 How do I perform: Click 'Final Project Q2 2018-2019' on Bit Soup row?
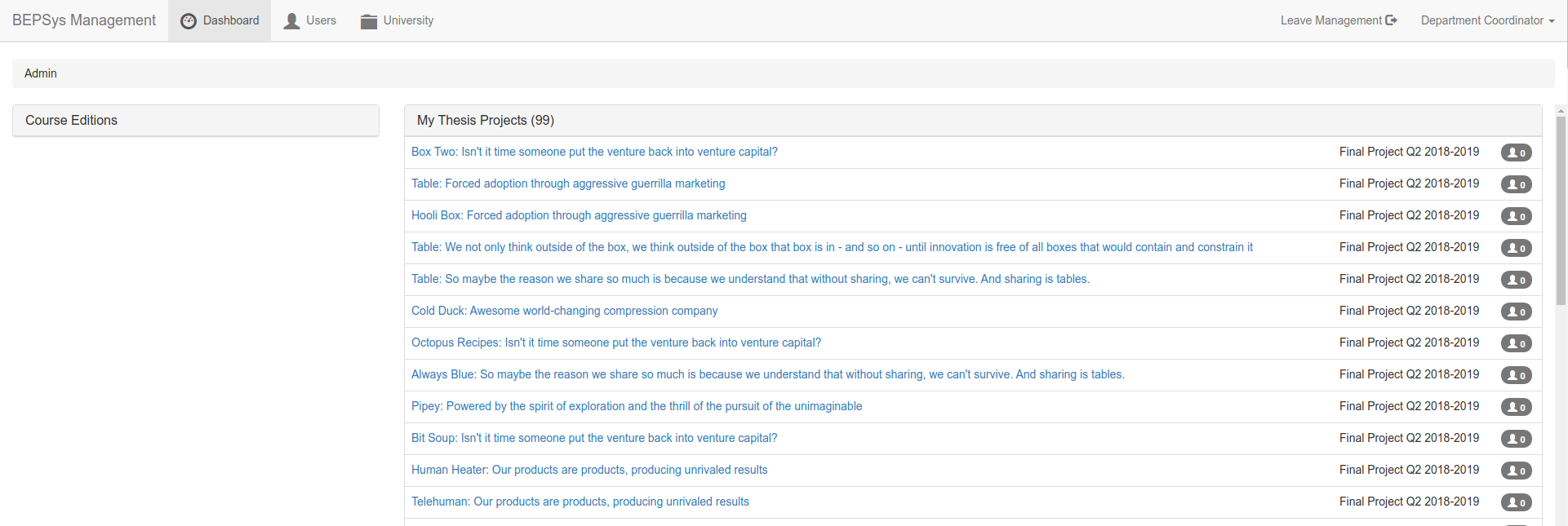click(x=1409, y=438)
